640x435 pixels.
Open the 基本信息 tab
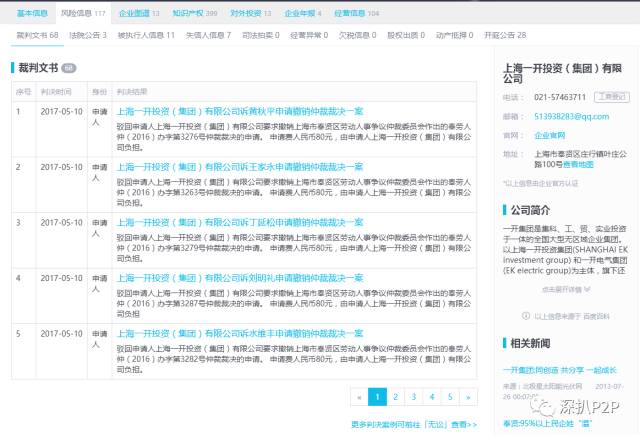click(32, 13)
